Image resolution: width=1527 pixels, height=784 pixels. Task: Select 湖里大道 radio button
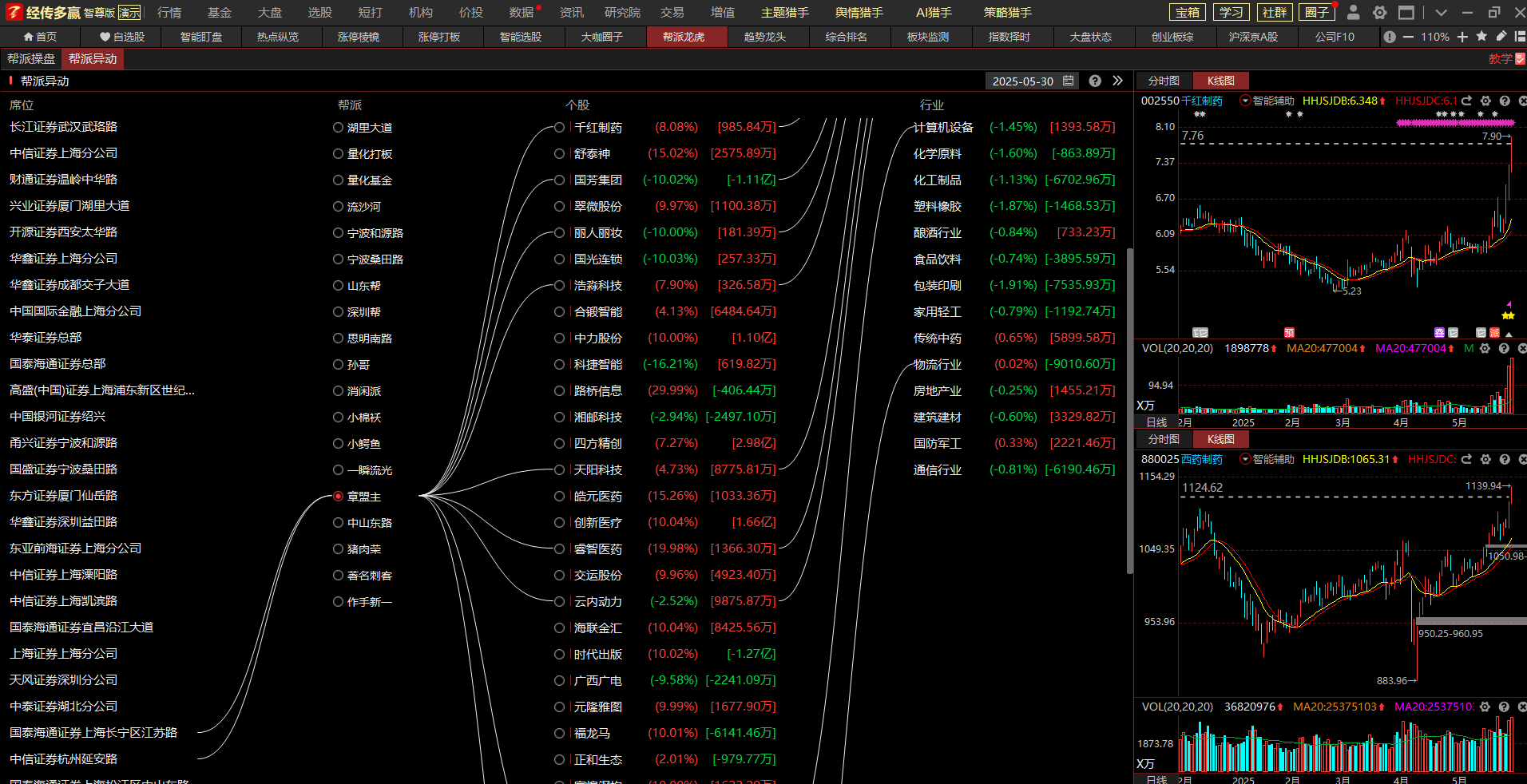pos(338,128)
